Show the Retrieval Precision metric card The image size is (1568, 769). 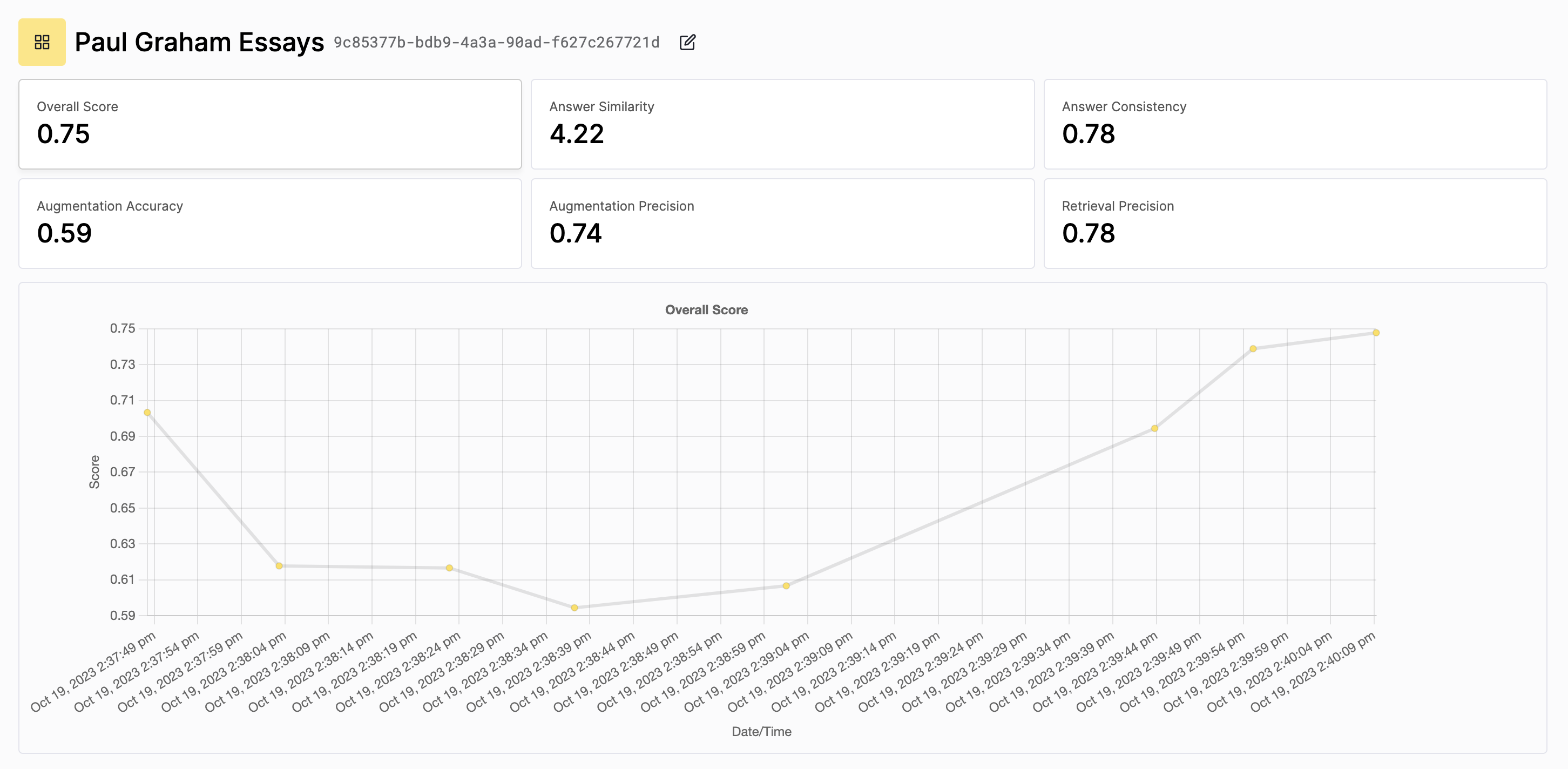pyautogui.click(x=1295, y=223)
